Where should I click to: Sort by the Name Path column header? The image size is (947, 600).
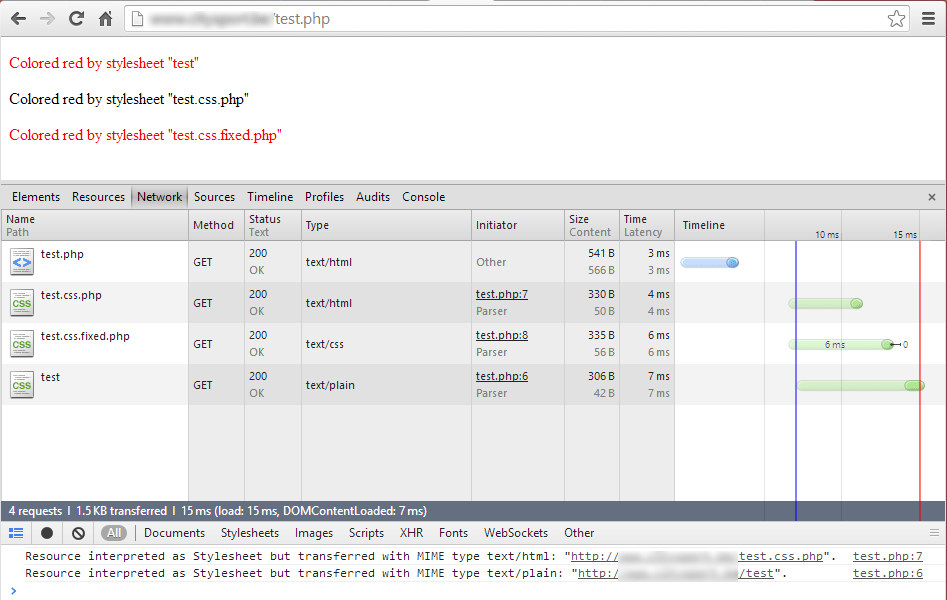95,225
